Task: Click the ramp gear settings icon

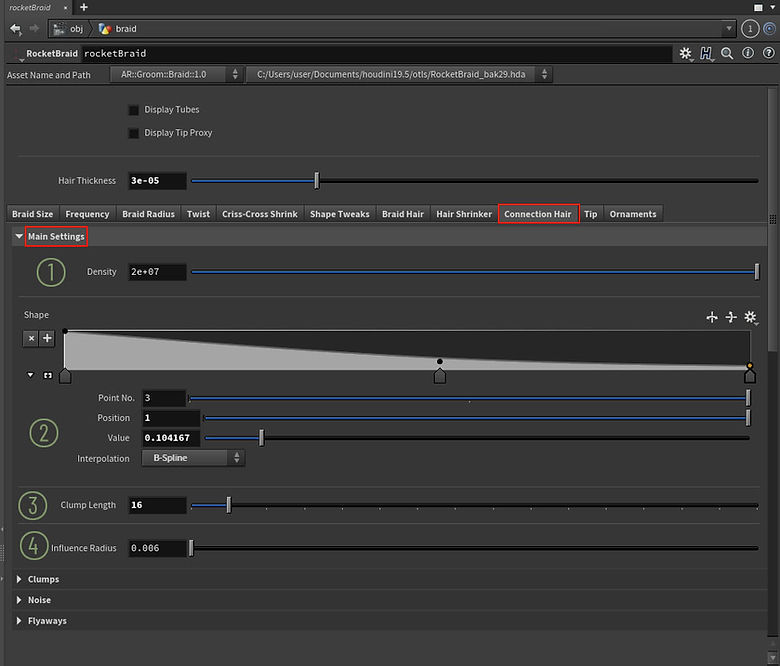Action: pos(750,317)
